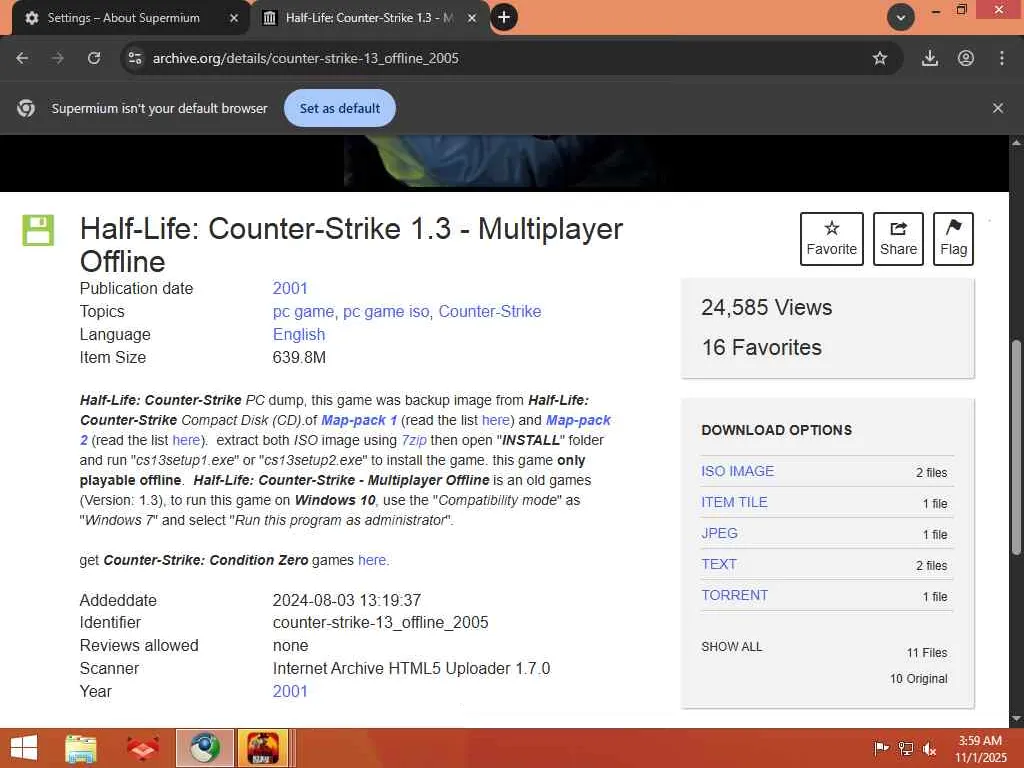Open the red box app in taskbar

pos(142,748)
